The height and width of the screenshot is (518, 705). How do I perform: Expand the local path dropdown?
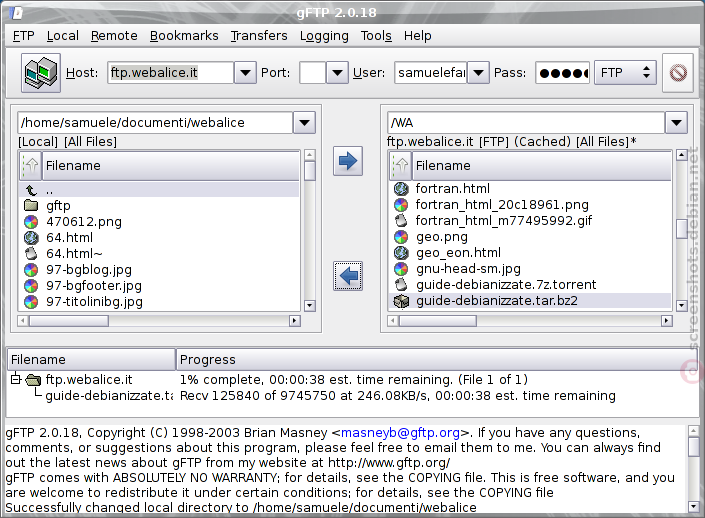[x=304, y=123]
